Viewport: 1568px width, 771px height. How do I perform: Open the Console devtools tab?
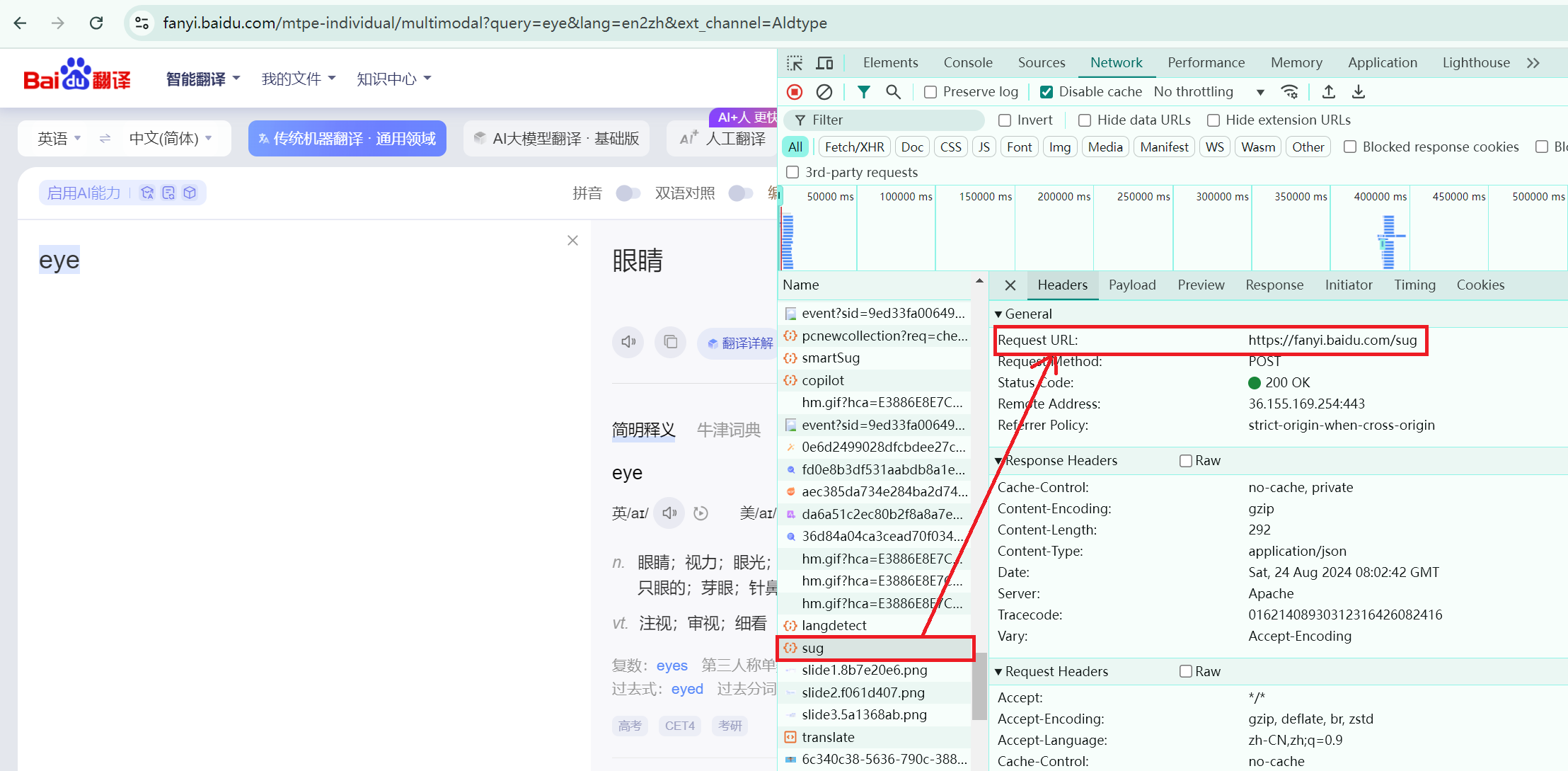(967, 63)
